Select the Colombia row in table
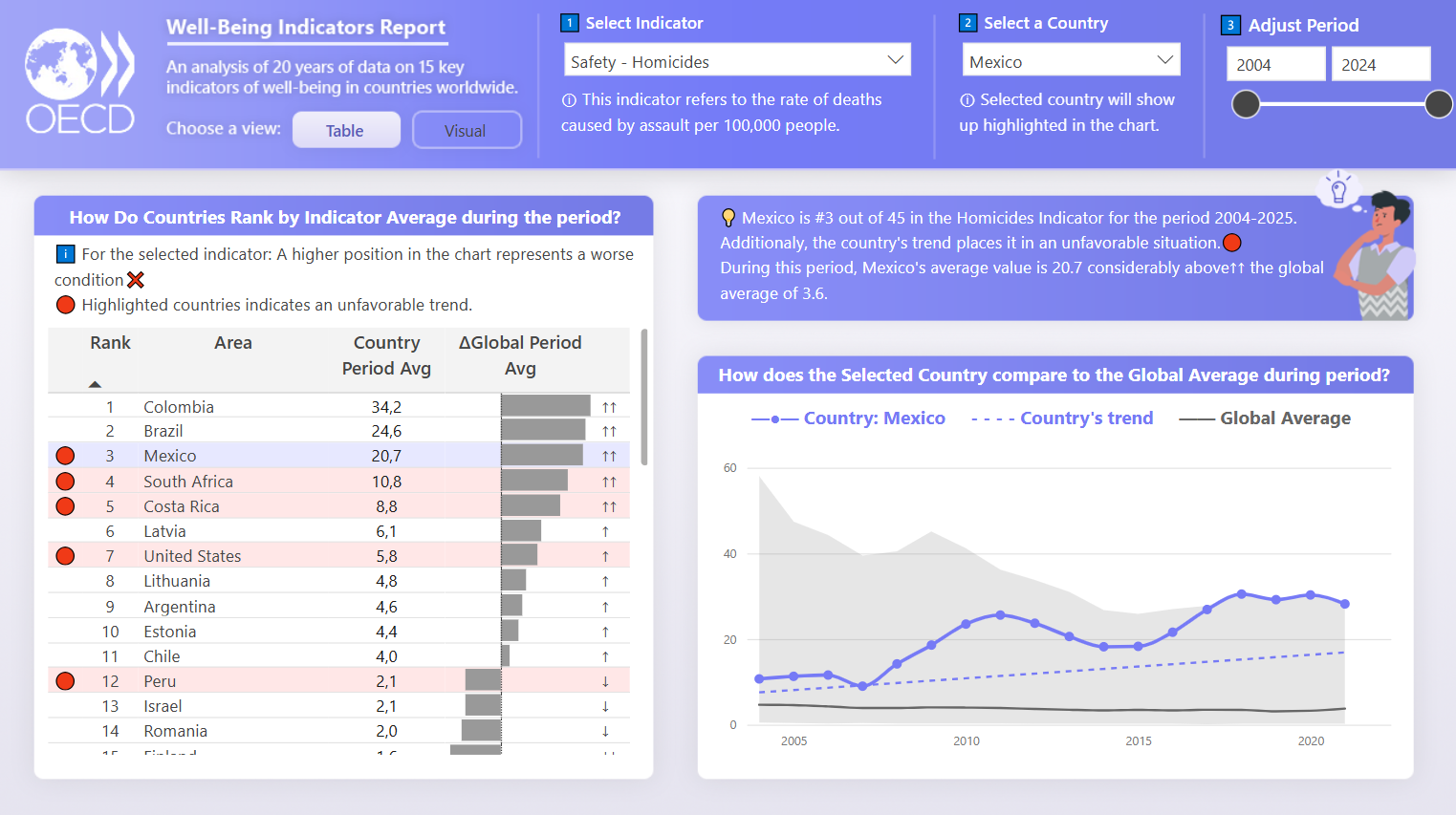Screen dimensions: 1456x815 tap(338, 406)
